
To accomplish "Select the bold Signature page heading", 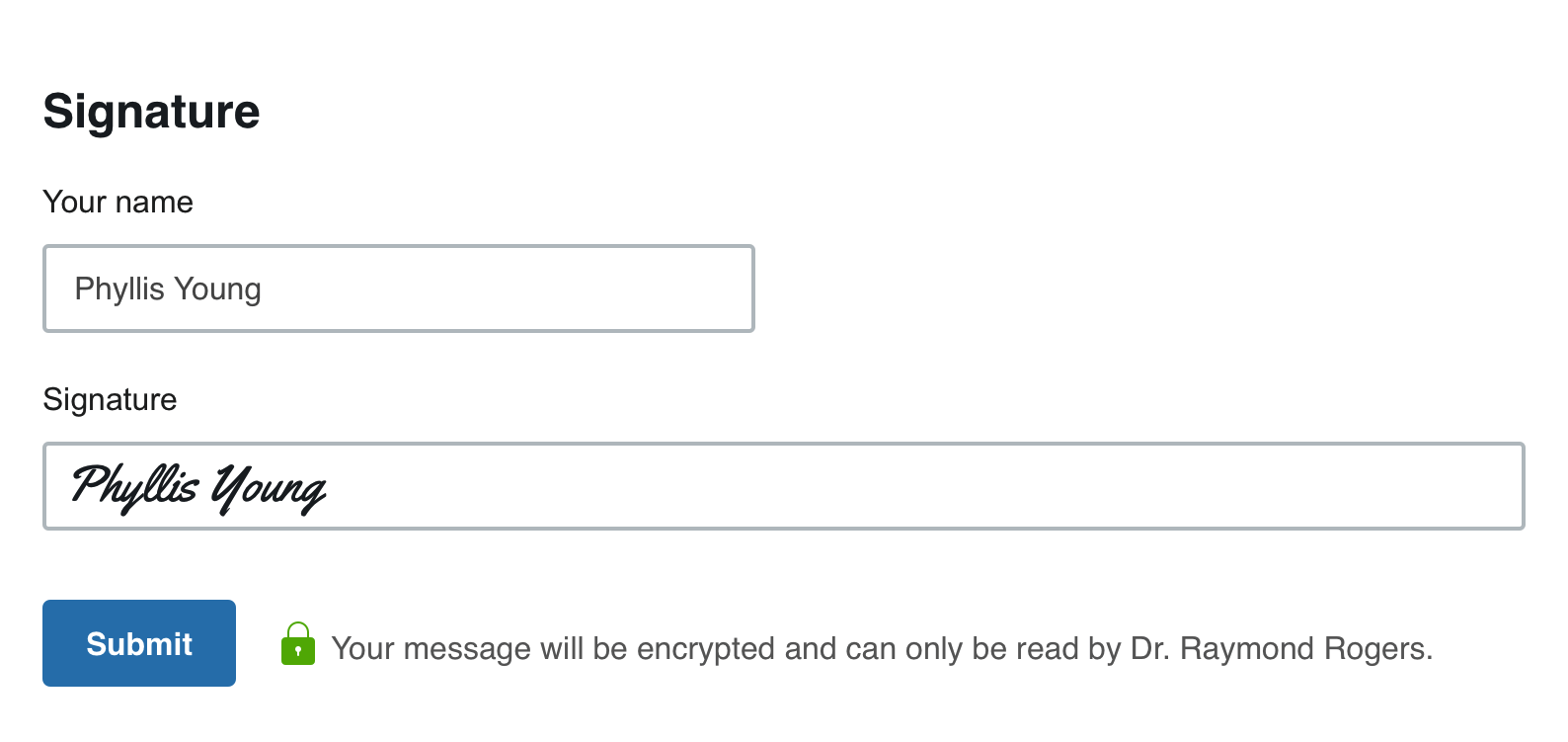I will coord(151,112).
